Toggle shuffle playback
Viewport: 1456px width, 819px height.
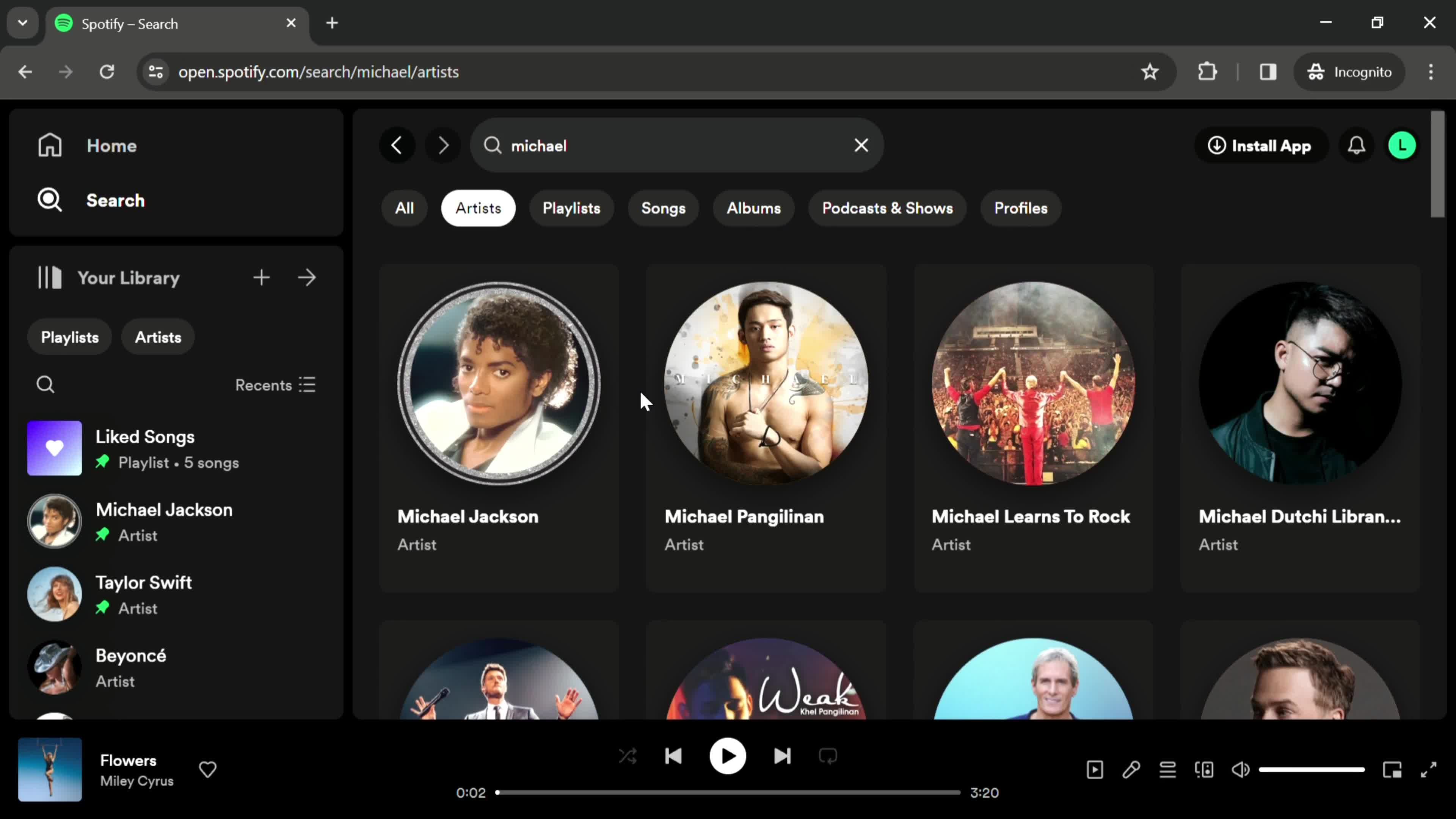tap(628, 756)
